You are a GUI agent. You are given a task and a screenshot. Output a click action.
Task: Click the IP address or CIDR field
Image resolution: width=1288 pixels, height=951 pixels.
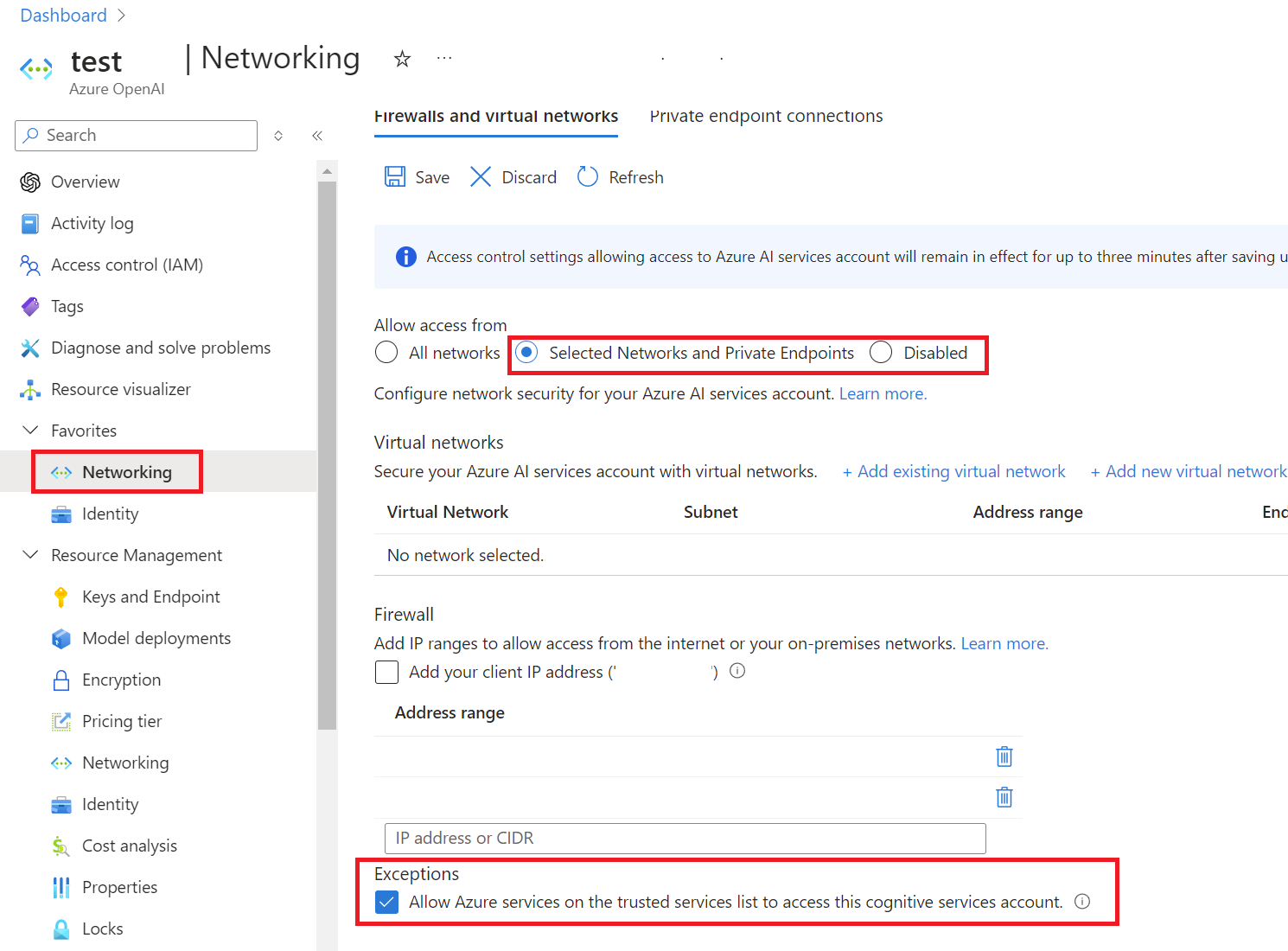click(685, 838)
